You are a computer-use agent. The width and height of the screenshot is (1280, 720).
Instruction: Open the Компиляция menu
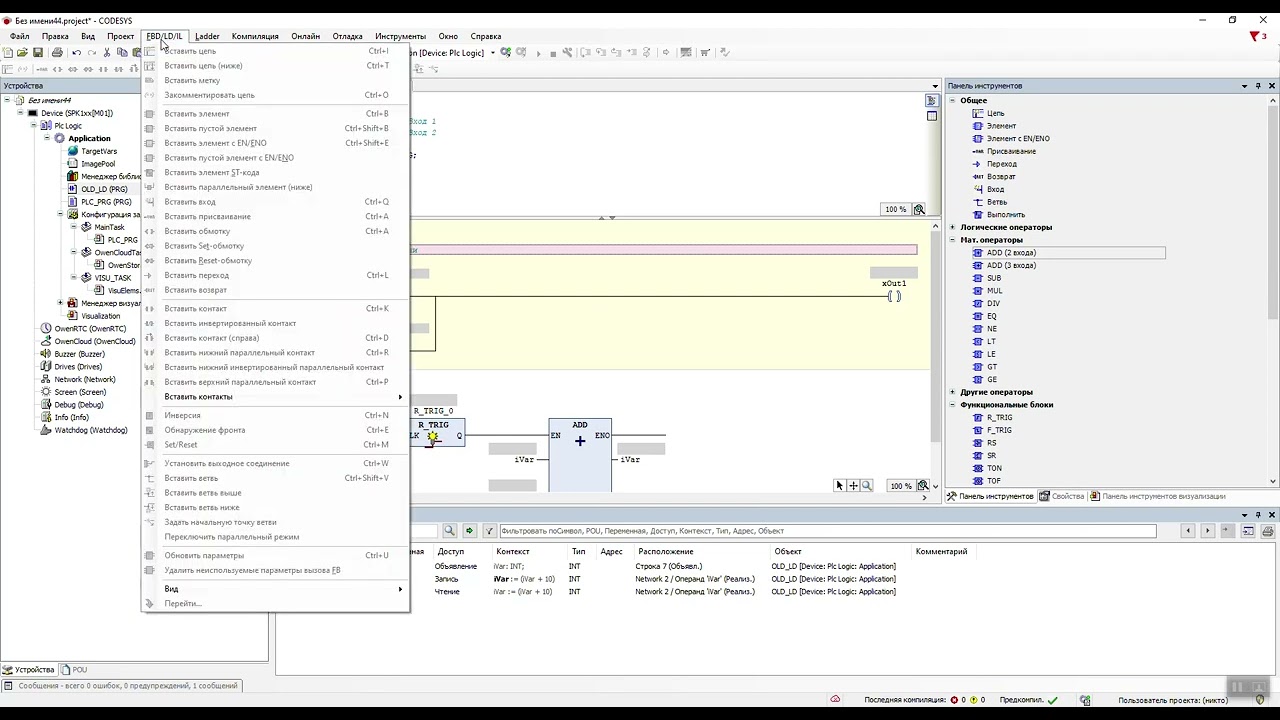click(255, 36)
